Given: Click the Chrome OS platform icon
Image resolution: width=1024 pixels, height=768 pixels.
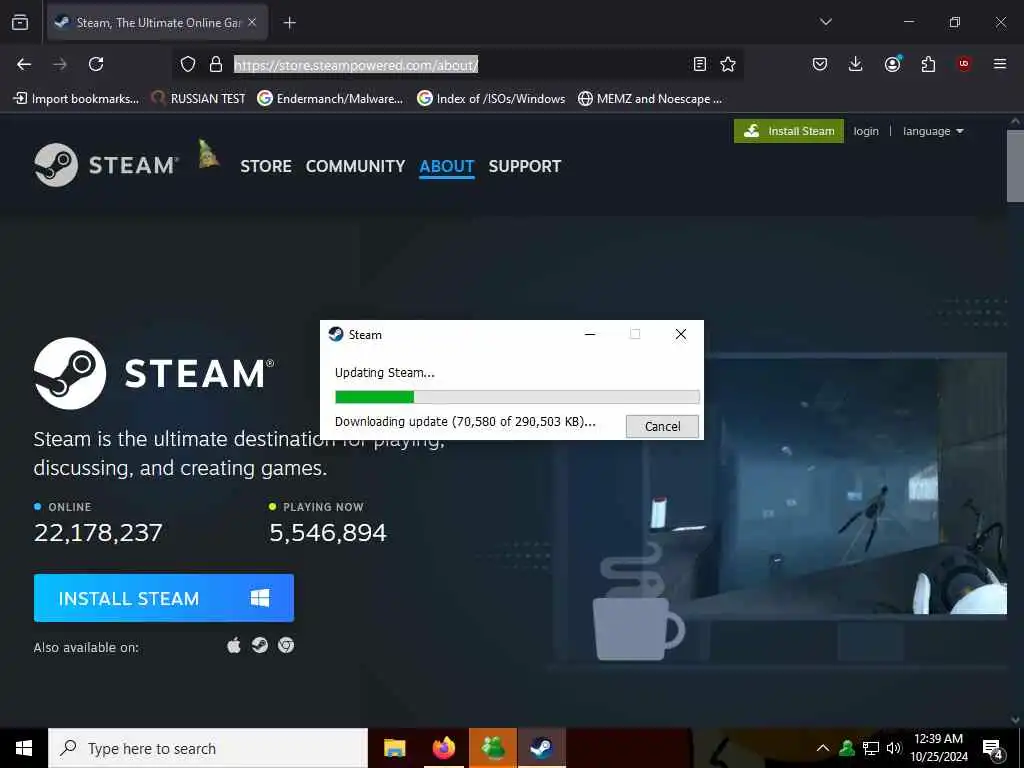Looking at the screenshot, I should click(x=285, y=645).
